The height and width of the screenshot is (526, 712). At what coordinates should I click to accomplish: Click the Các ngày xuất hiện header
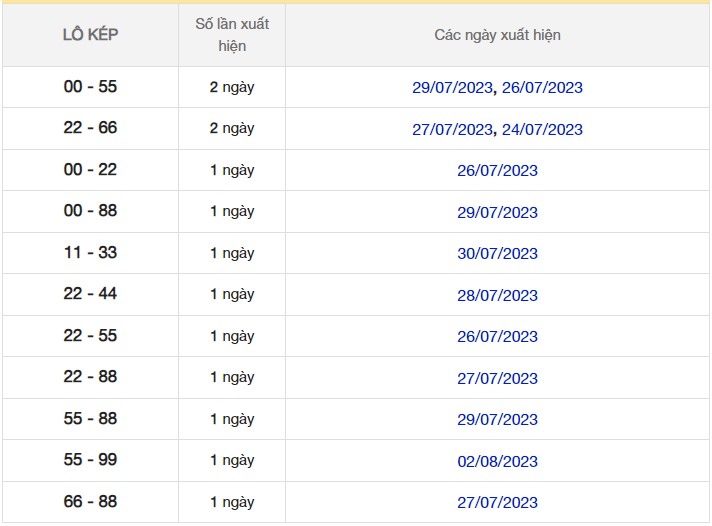click(497, 35)
